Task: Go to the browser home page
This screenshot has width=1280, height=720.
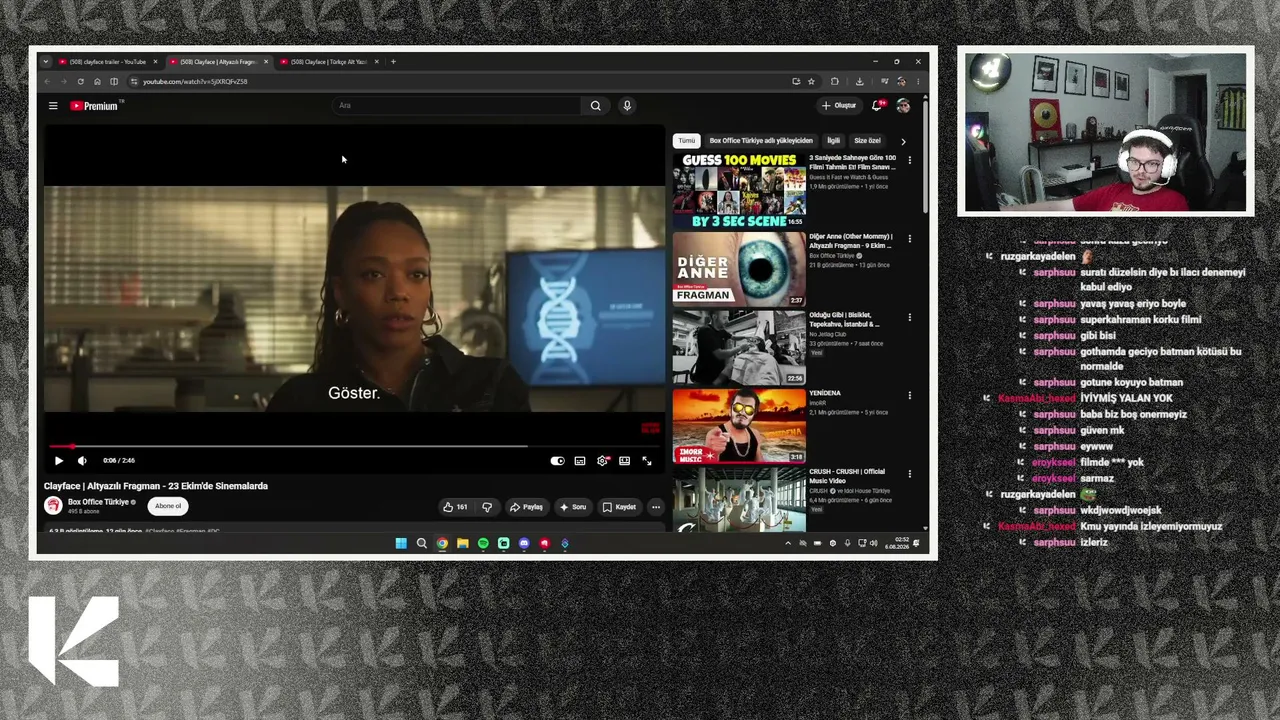Action: click(97, 82)
